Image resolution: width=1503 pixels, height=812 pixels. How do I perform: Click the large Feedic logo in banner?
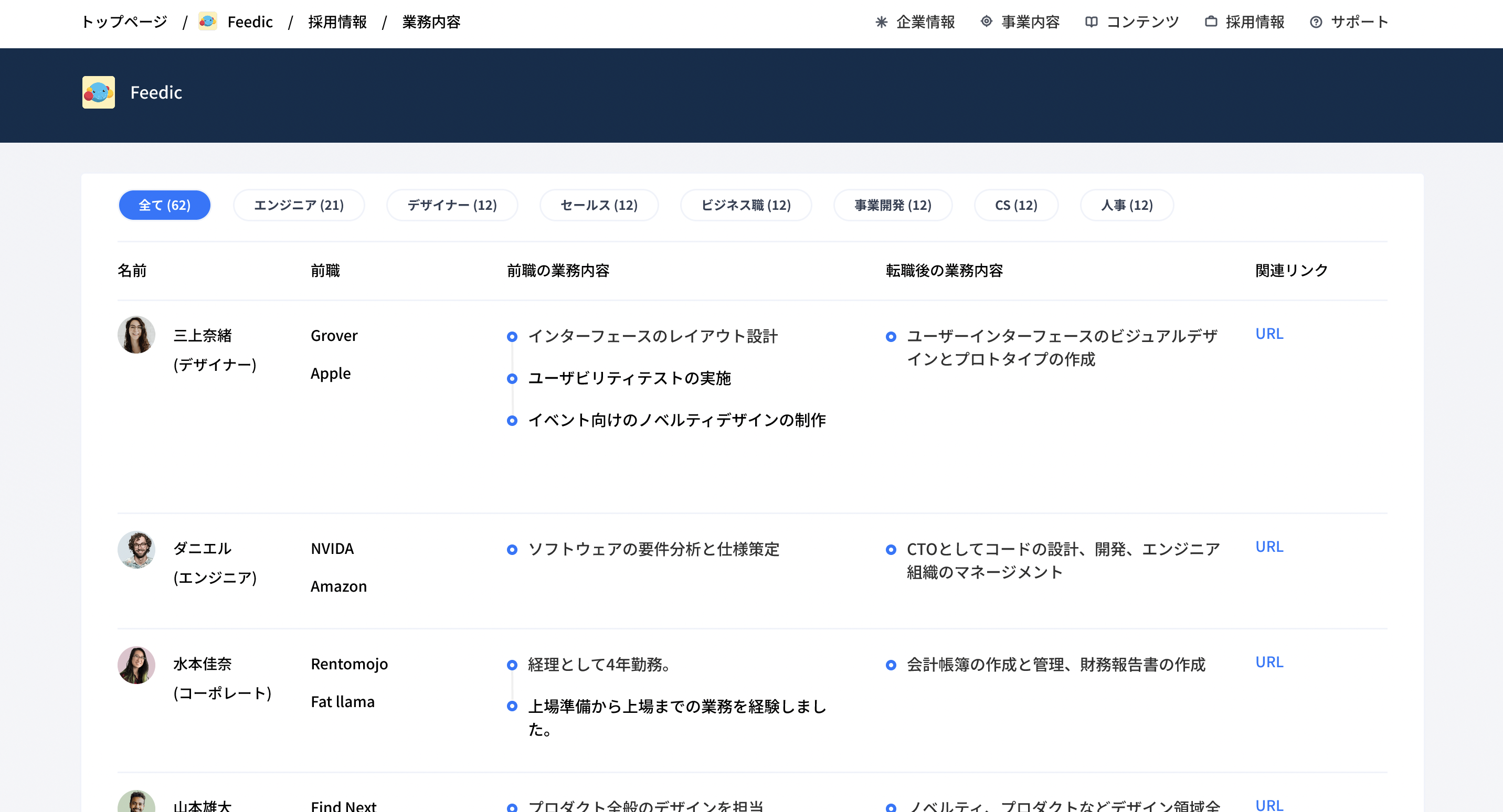99,92
